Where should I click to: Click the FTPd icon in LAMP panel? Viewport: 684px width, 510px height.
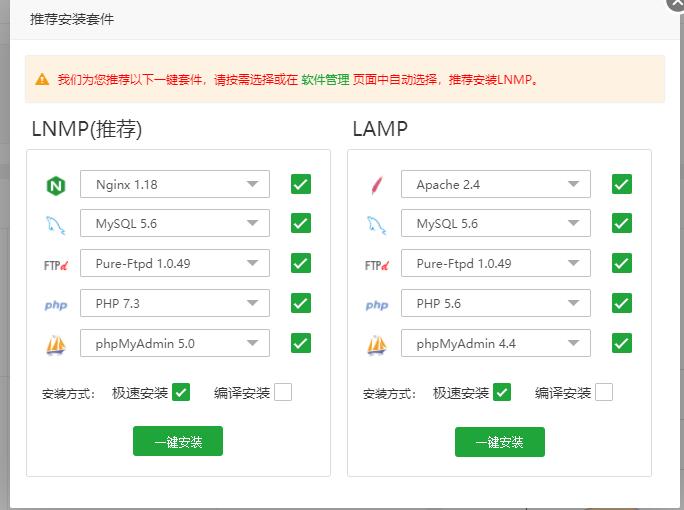pyautogui.click(x=377, y=265)
